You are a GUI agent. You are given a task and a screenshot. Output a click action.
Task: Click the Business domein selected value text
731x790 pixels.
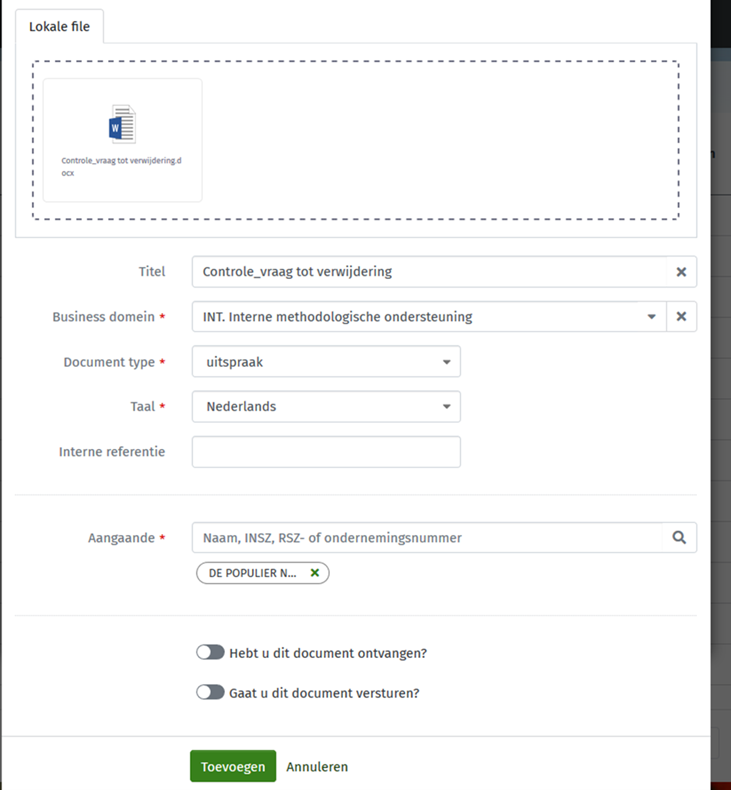point(338,316)
